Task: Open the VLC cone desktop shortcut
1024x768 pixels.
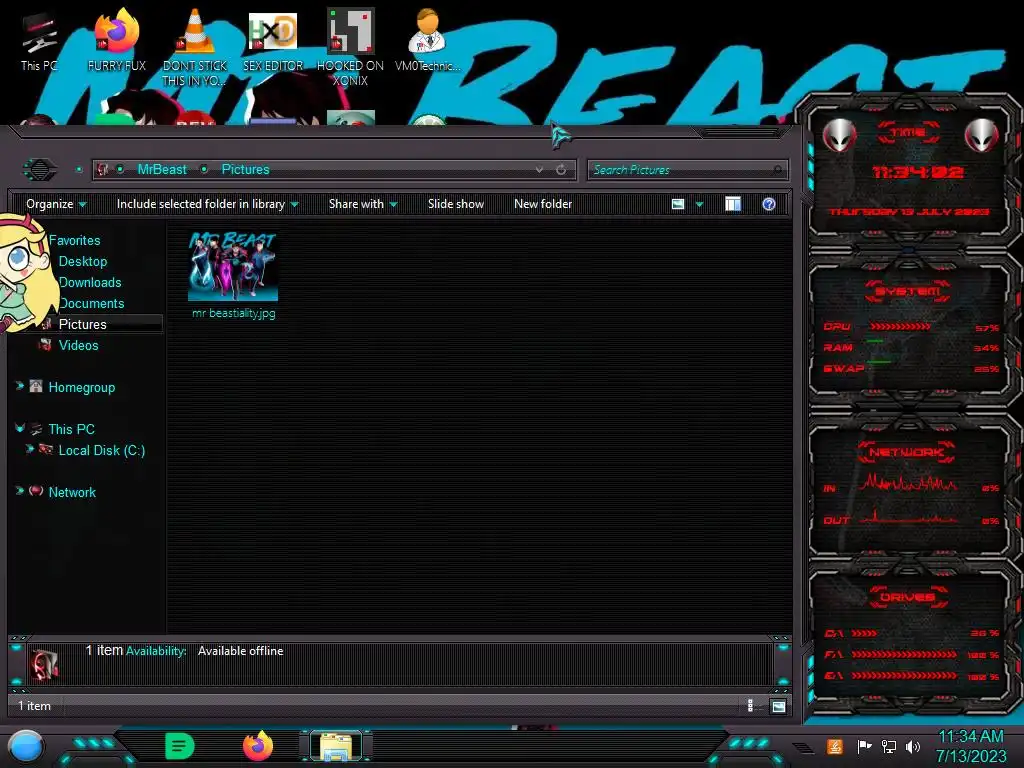Action: pyautogui.click(x=195, y=47)
